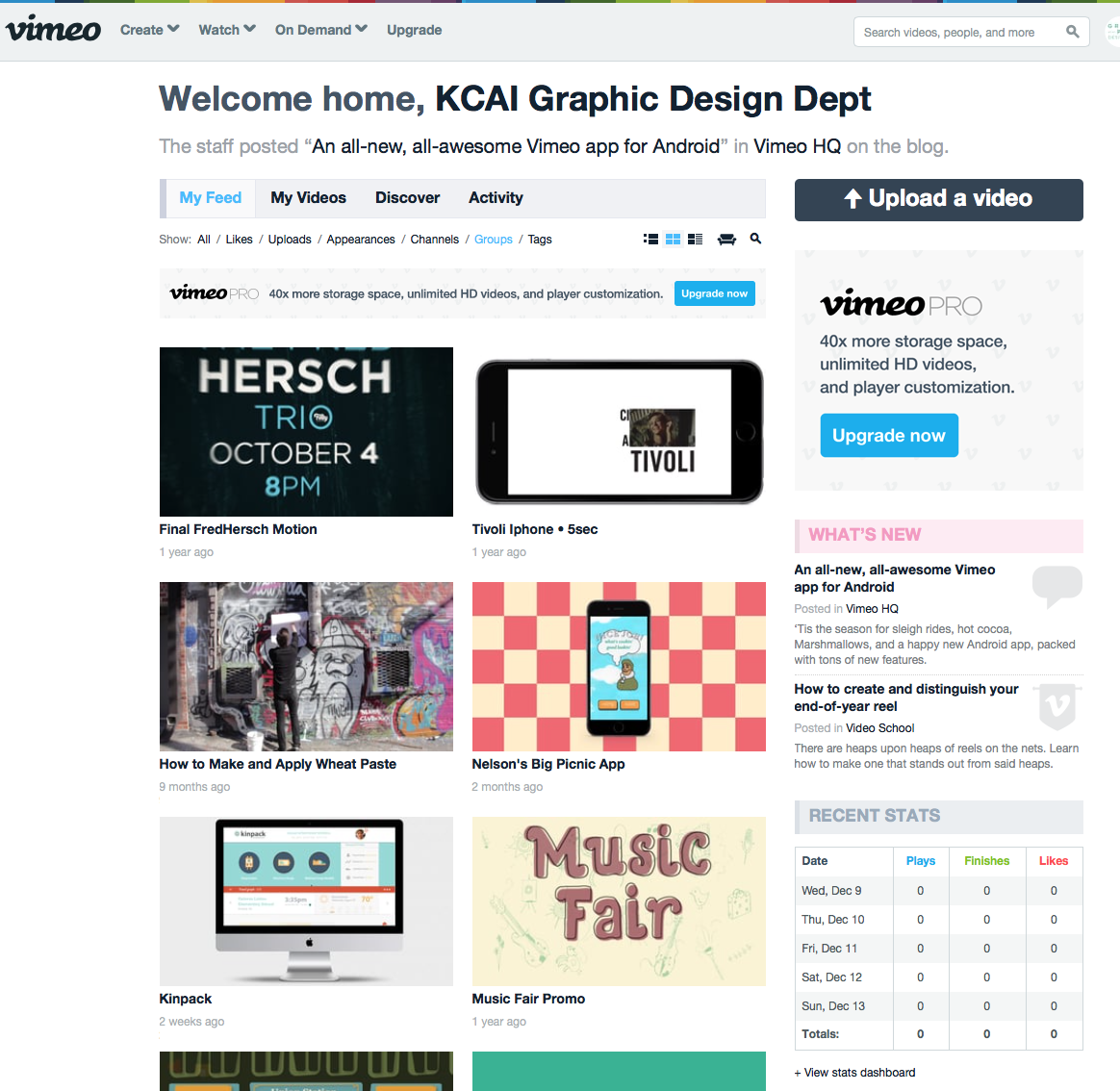Image resolution: width=1120 pixels, height=1091 pixels.
Task: Click the Vimeo logo to go home
Action: (x=53, y=29)
